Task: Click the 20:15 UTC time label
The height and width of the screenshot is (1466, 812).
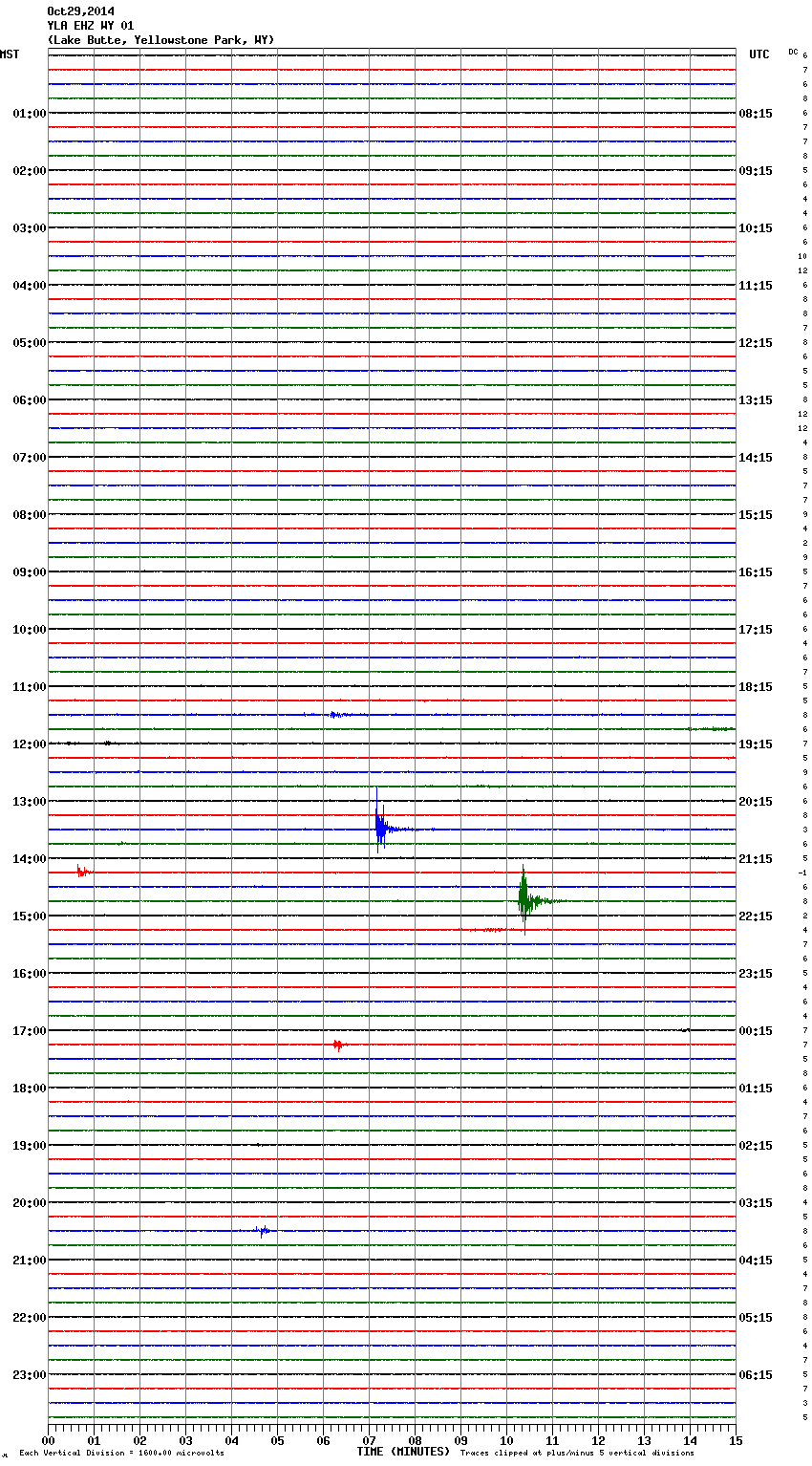Action: 756,802
